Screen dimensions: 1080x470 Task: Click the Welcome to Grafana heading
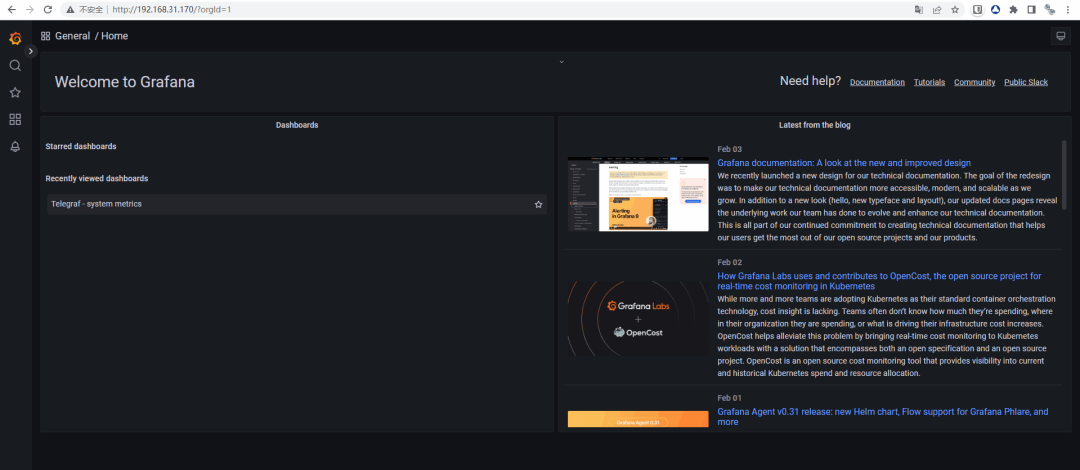[125, 82]
